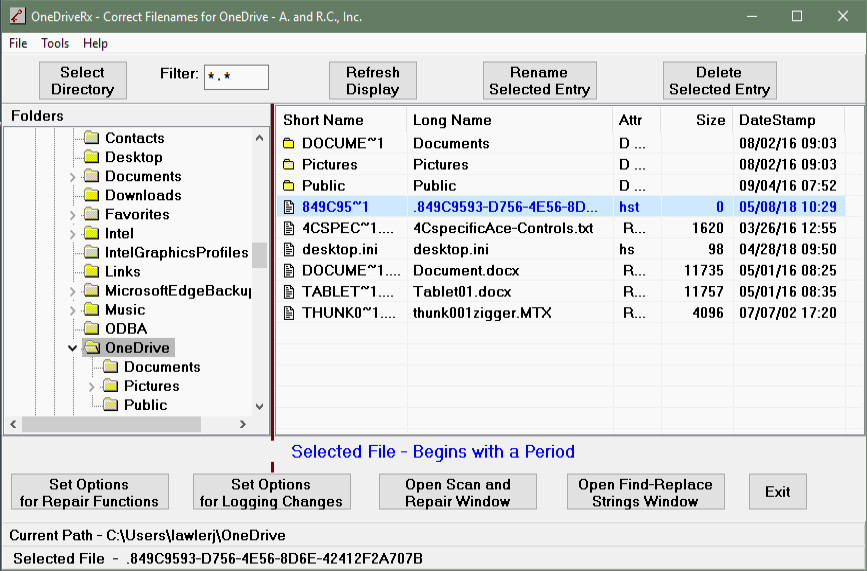The image size is (867, 571).
Task: Open the Tools menu
Action: click(55, 43)
